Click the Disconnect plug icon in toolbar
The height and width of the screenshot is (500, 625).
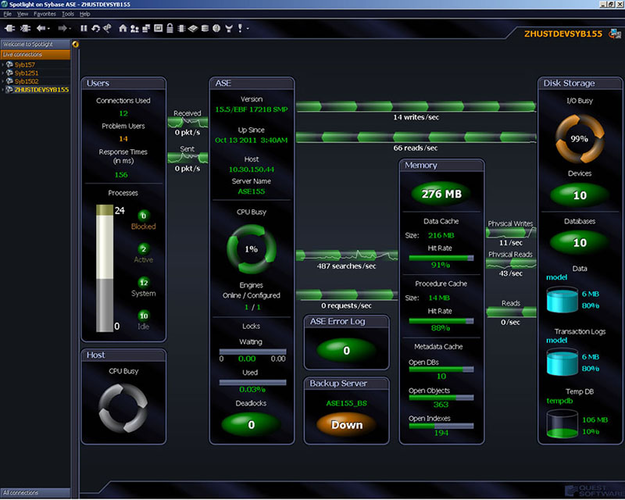[26, 28]
